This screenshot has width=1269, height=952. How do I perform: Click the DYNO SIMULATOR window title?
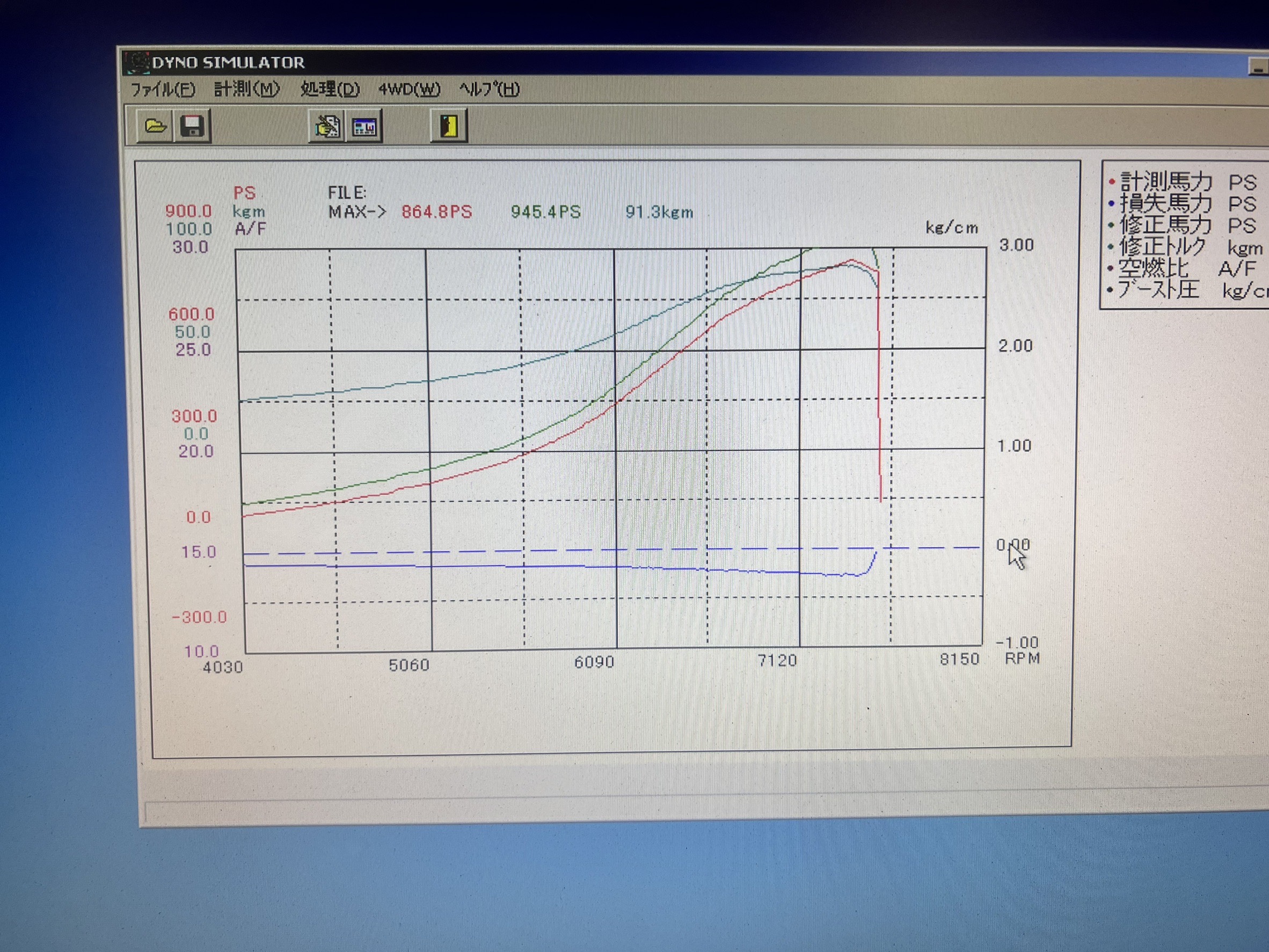click(x=228, y=62)
